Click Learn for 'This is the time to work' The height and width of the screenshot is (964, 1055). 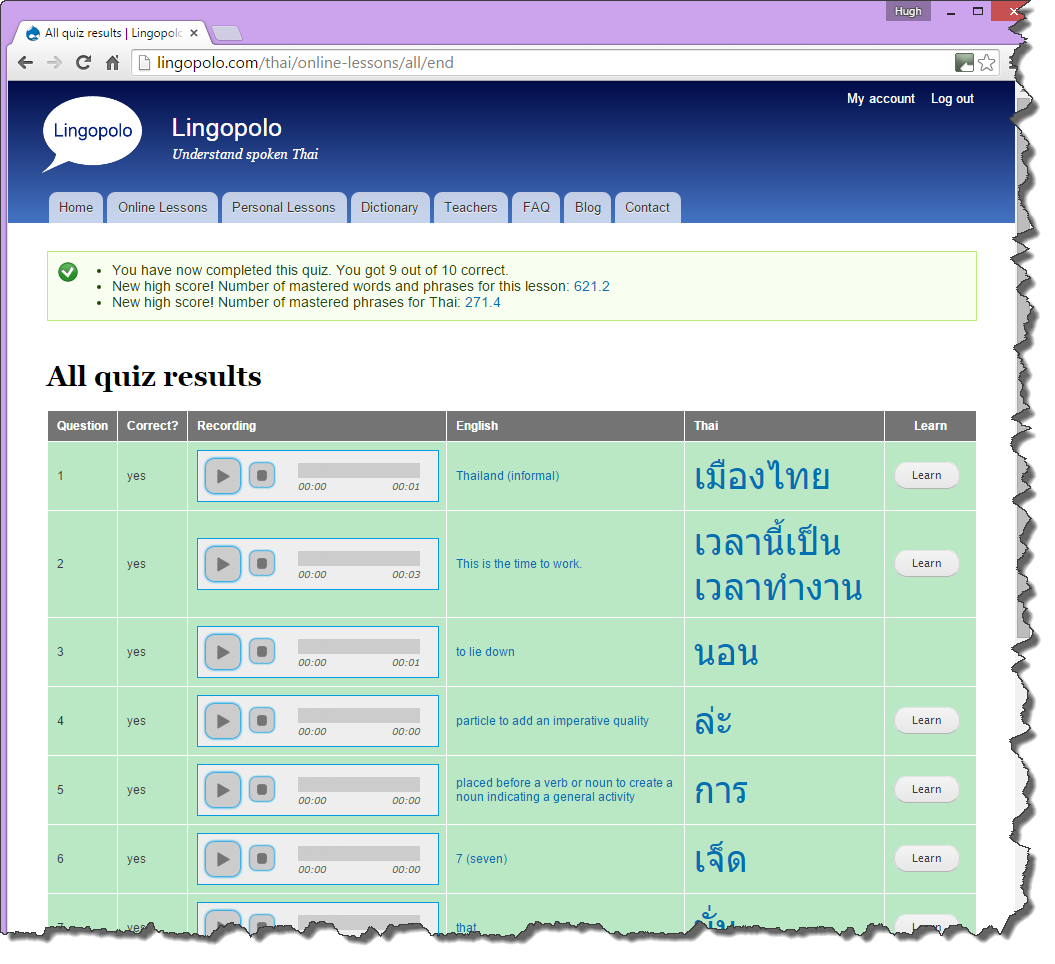click(x=926, y=563)
